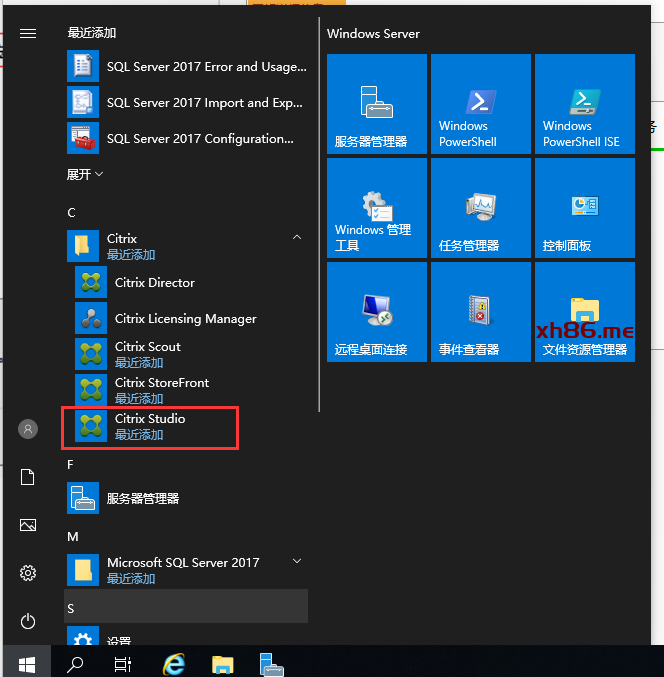
Task: Click the 最近添加 heading
Action: pyautogui.click(x=92, y=33)
